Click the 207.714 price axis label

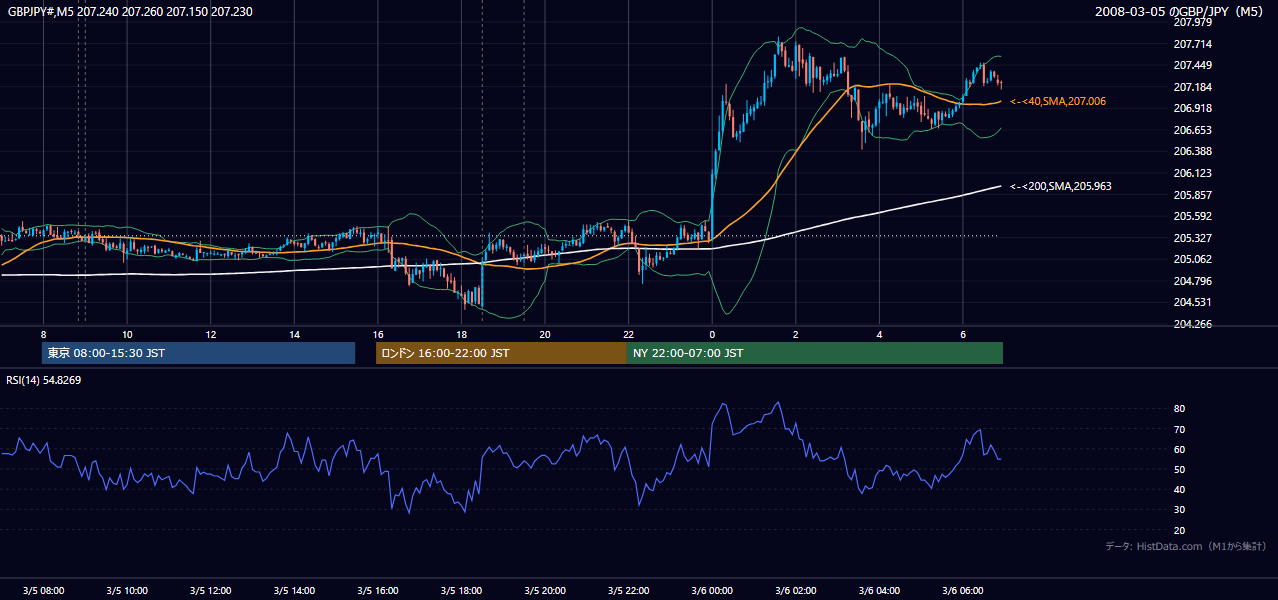point(1192,44)
